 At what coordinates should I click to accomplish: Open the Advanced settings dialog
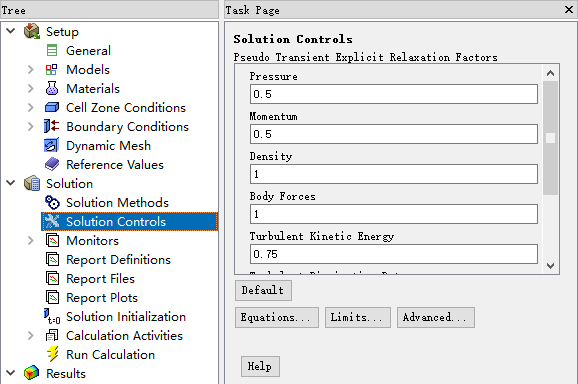click(436, 317)
